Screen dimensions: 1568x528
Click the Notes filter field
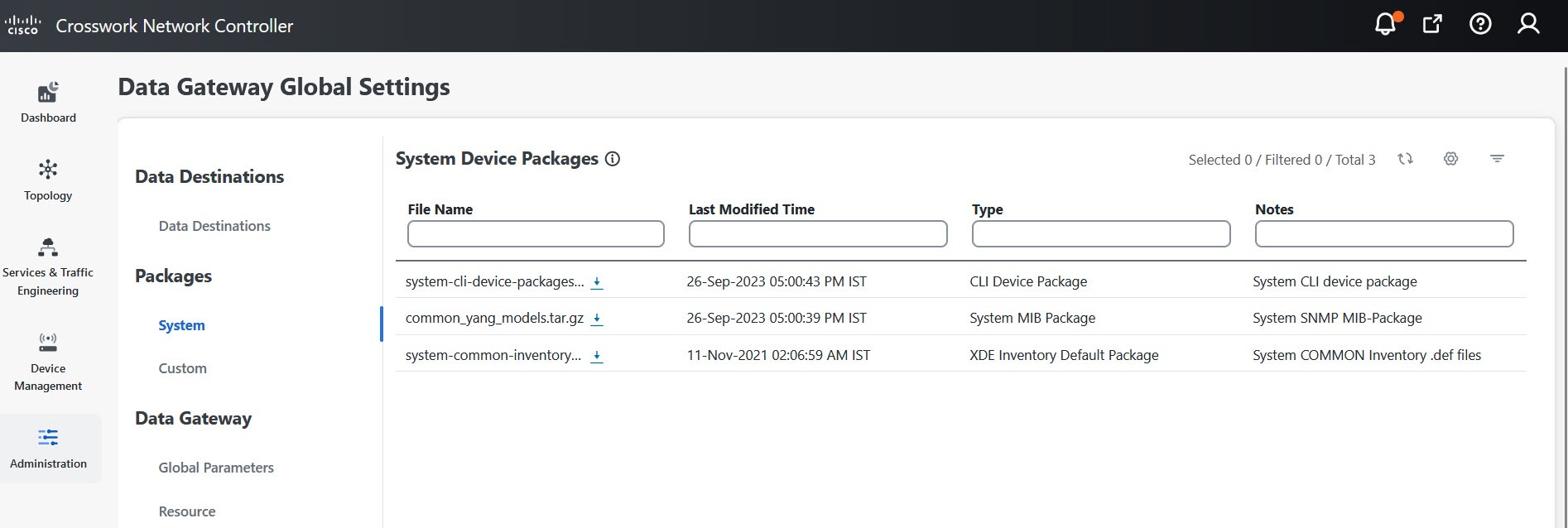(x=1384, y=233)
